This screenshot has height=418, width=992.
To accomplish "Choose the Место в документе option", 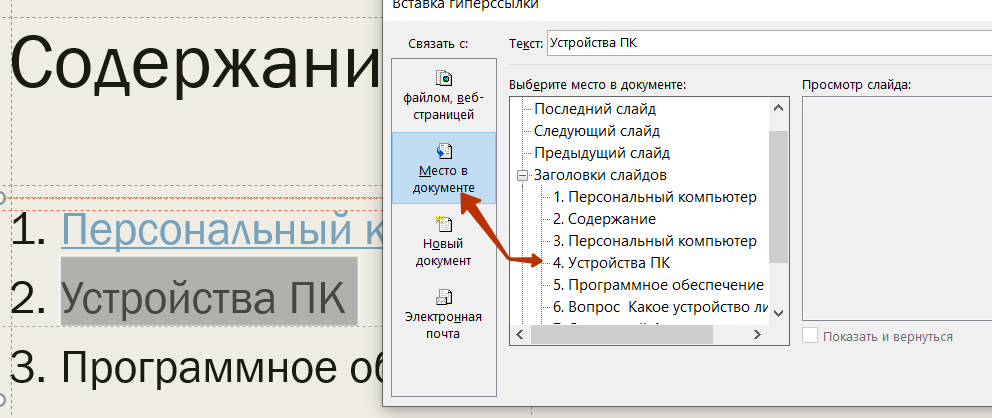I will click(444, 168).
